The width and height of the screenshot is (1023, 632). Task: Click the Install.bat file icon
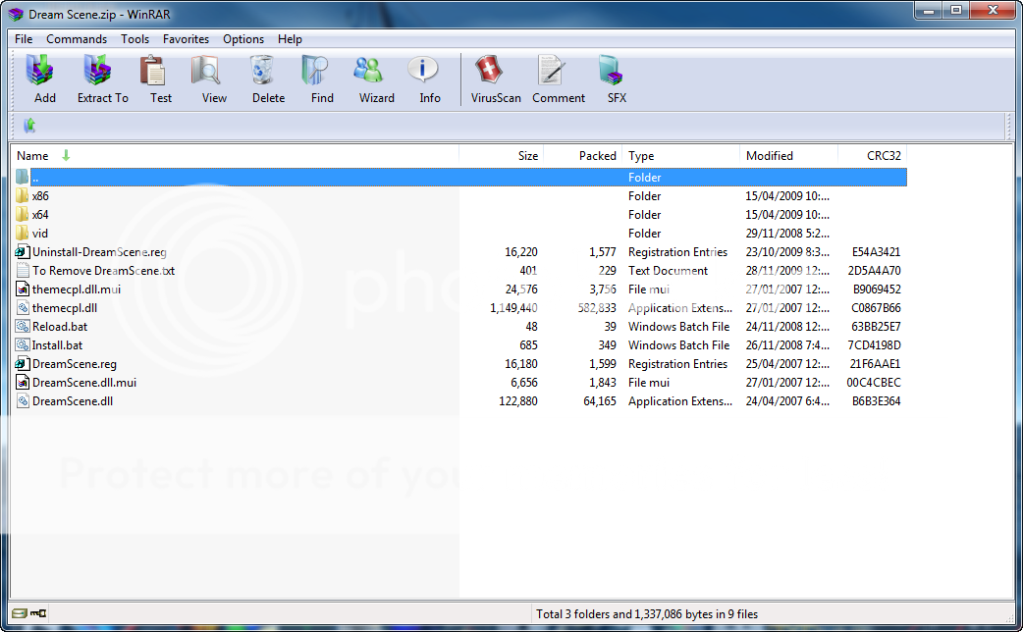(22, 345)
